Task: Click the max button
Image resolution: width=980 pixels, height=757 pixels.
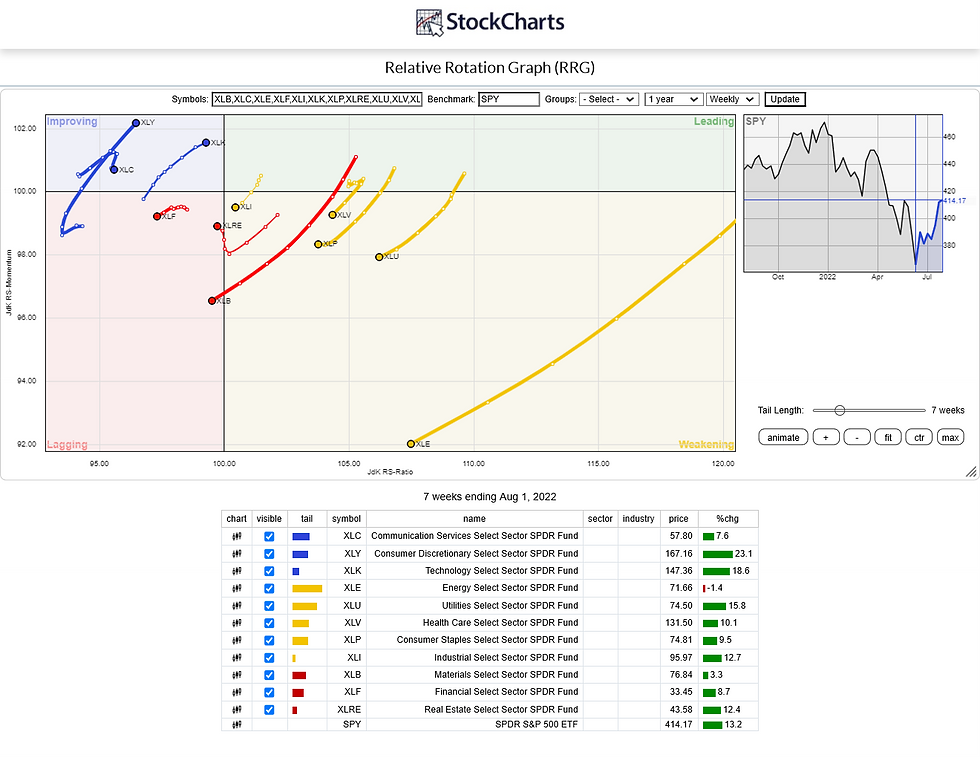Action: (x=951, y=438)
